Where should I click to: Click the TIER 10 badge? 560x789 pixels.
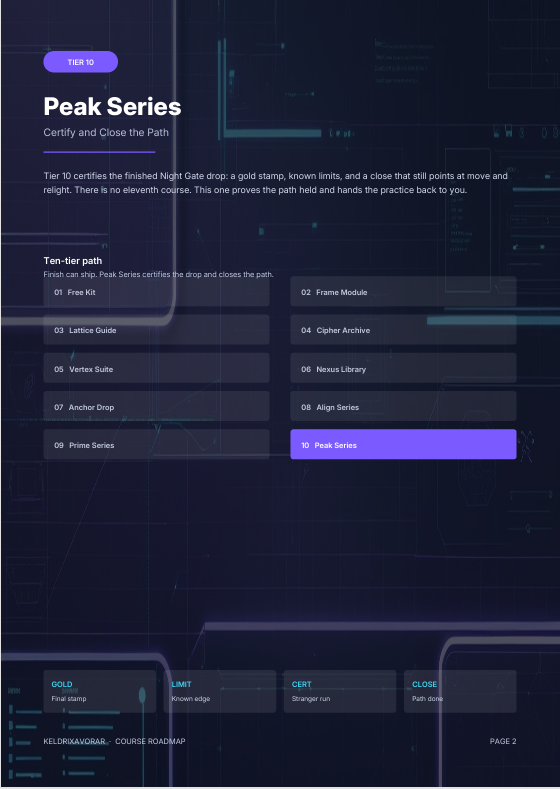click(81, 62)
